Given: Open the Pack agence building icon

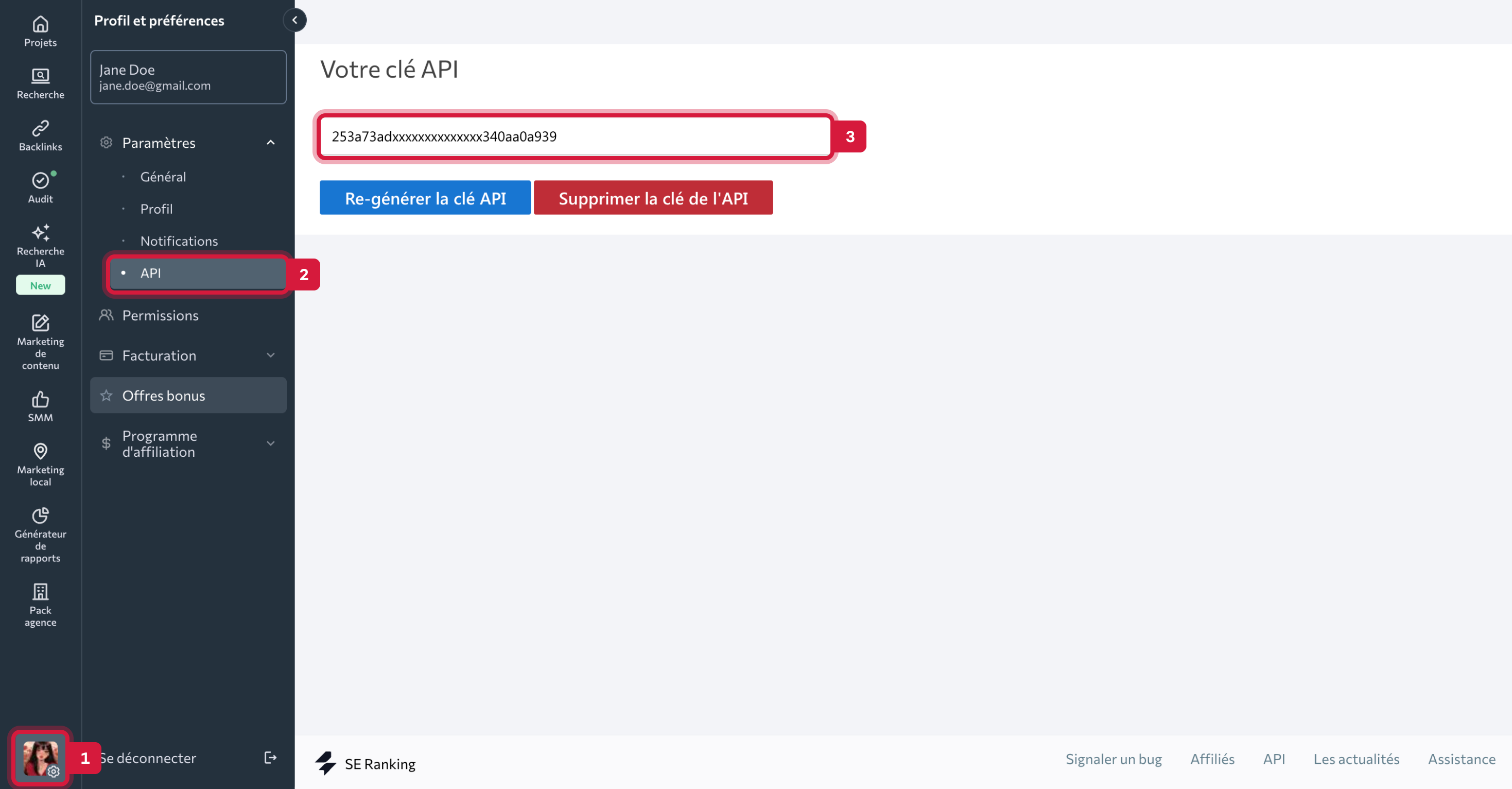Looking at the screenshot, I should coord(40,591).
